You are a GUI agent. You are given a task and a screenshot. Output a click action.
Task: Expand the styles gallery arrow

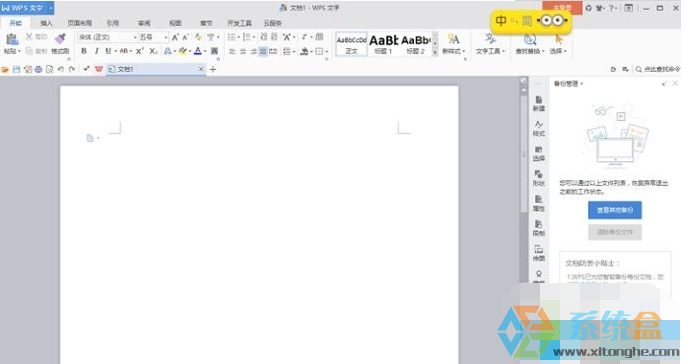(435, 52)
